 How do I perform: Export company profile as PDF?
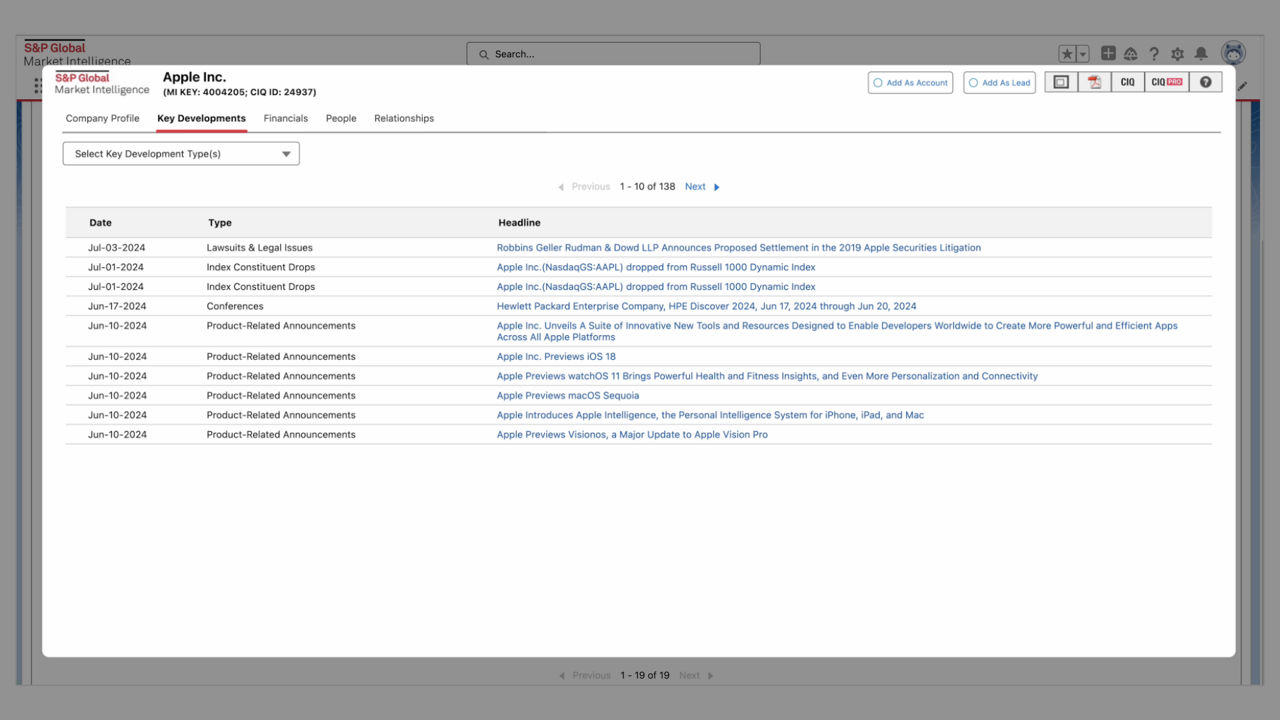pos(1094,82)
